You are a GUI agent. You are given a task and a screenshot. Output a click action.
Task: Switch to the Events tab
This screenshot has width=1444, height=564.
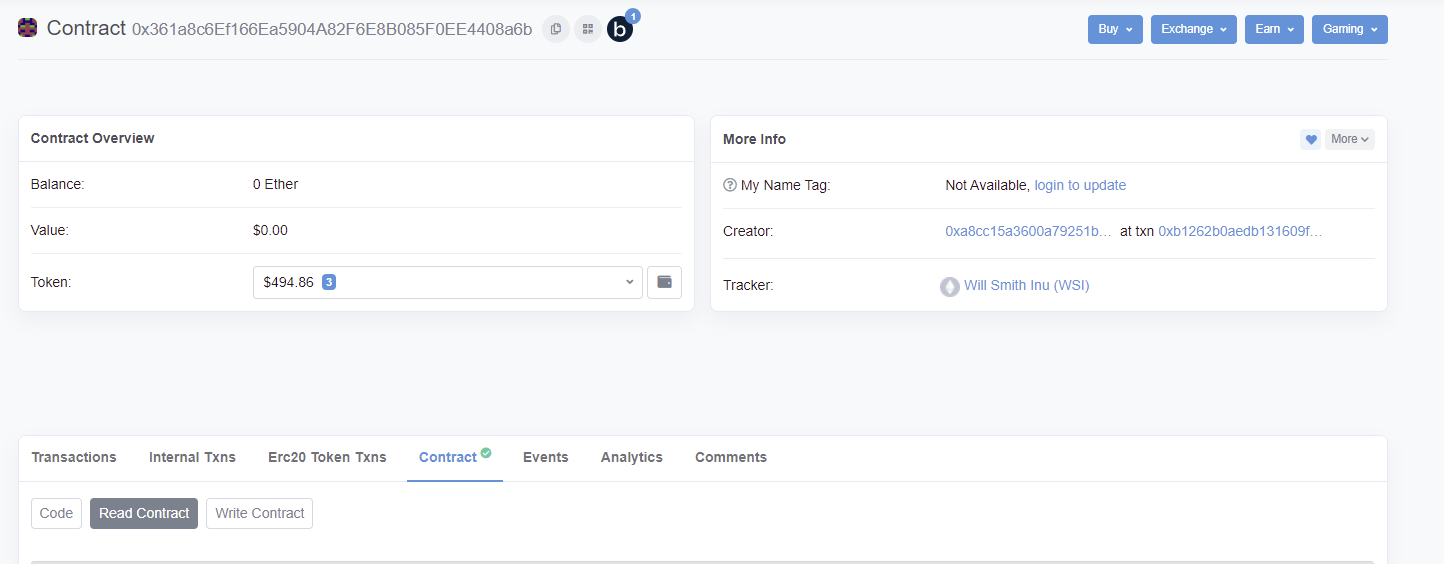pyautogui.click(x=546, y=457)
